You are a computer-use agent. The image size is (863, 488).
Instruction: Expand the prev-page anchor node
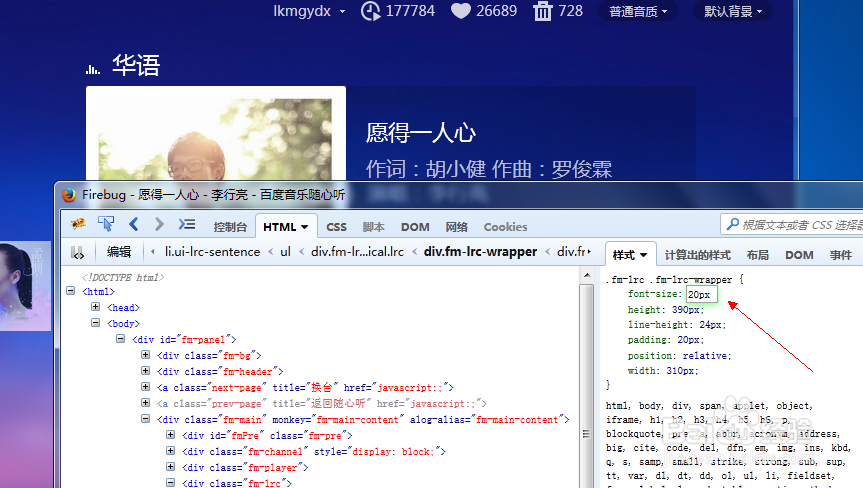point(145,402)
